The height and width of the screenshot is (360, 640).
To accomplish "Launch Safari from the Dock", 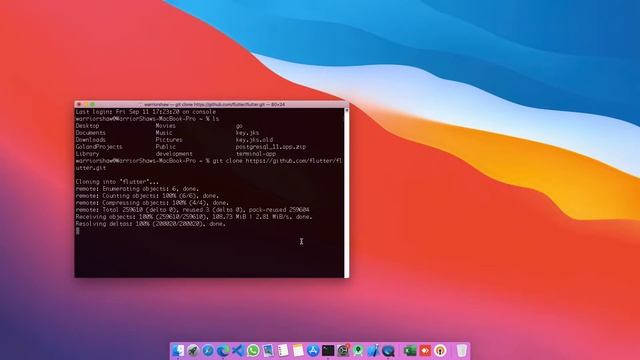I will click(208, 351).
